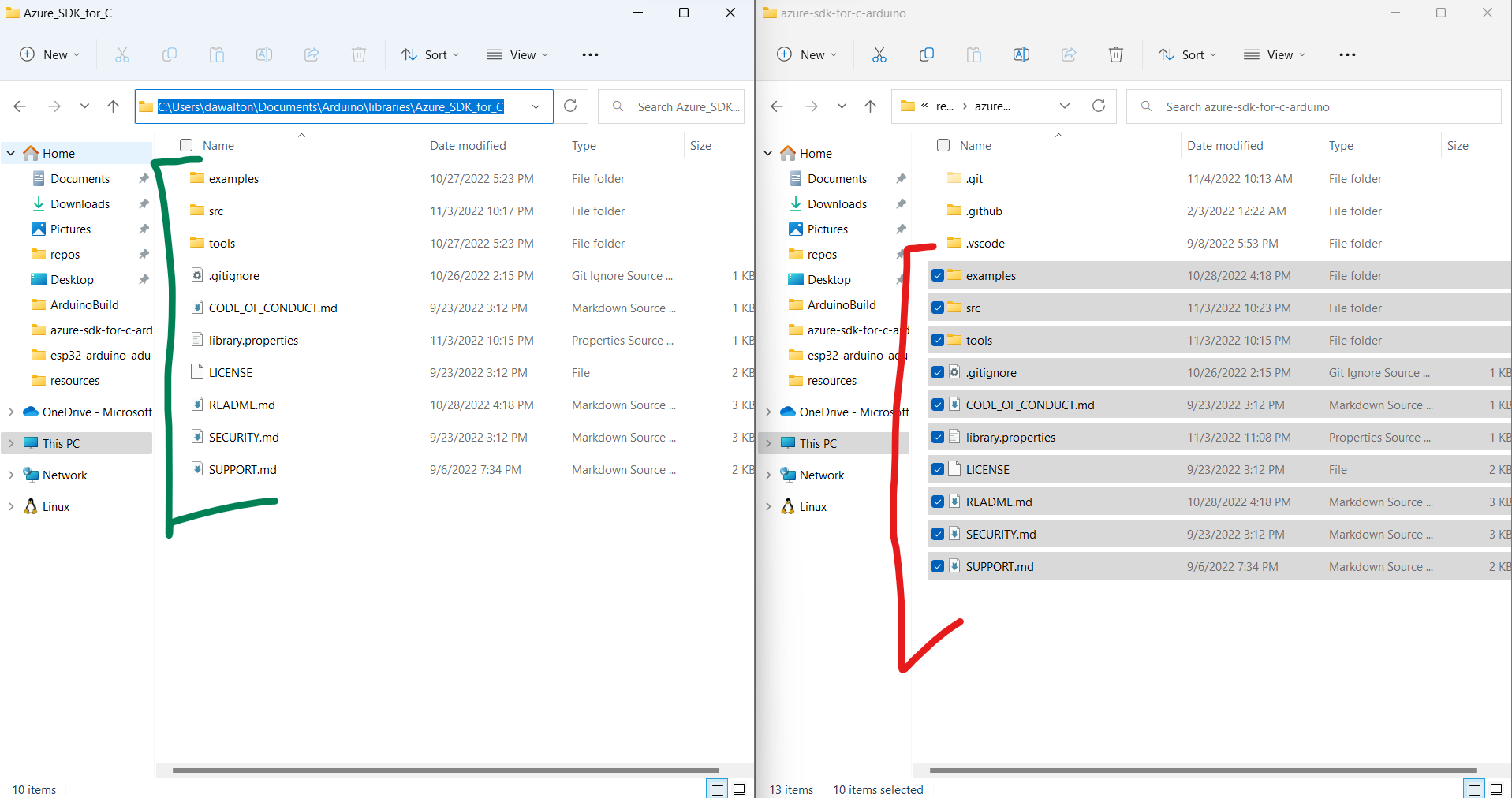The image size is (1512, 798).
Task: Go forward in azure-sdk-for-c-arduino window
Action: pyautogui.click(x=811, y=106)
